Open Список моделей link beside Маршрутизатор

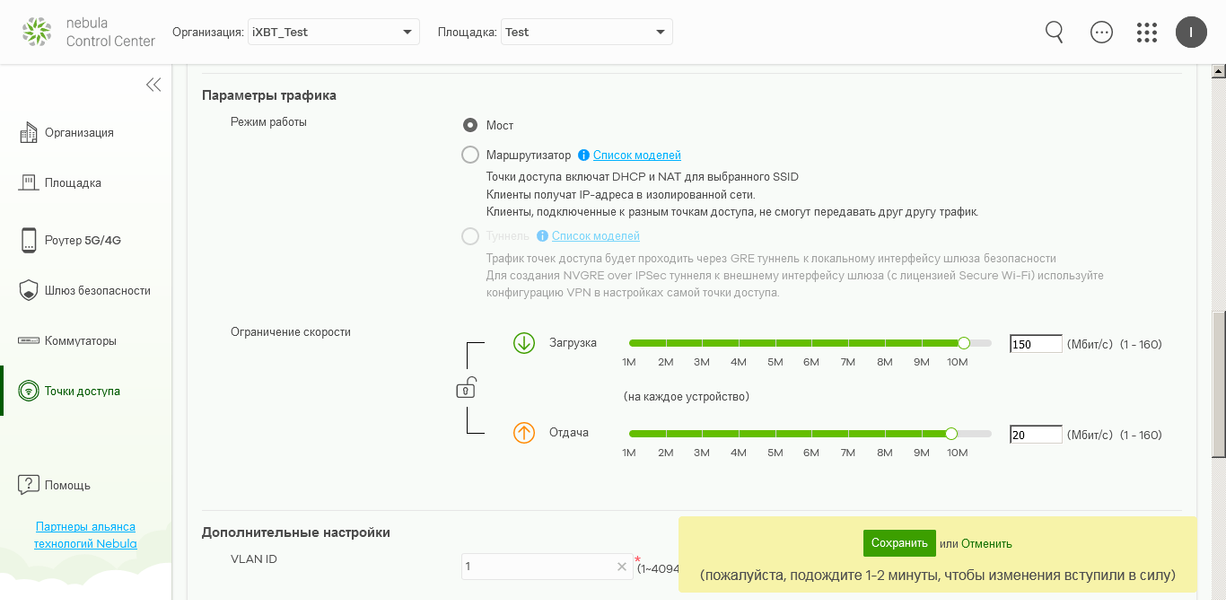pyautogui.click(x=637, y=155)
